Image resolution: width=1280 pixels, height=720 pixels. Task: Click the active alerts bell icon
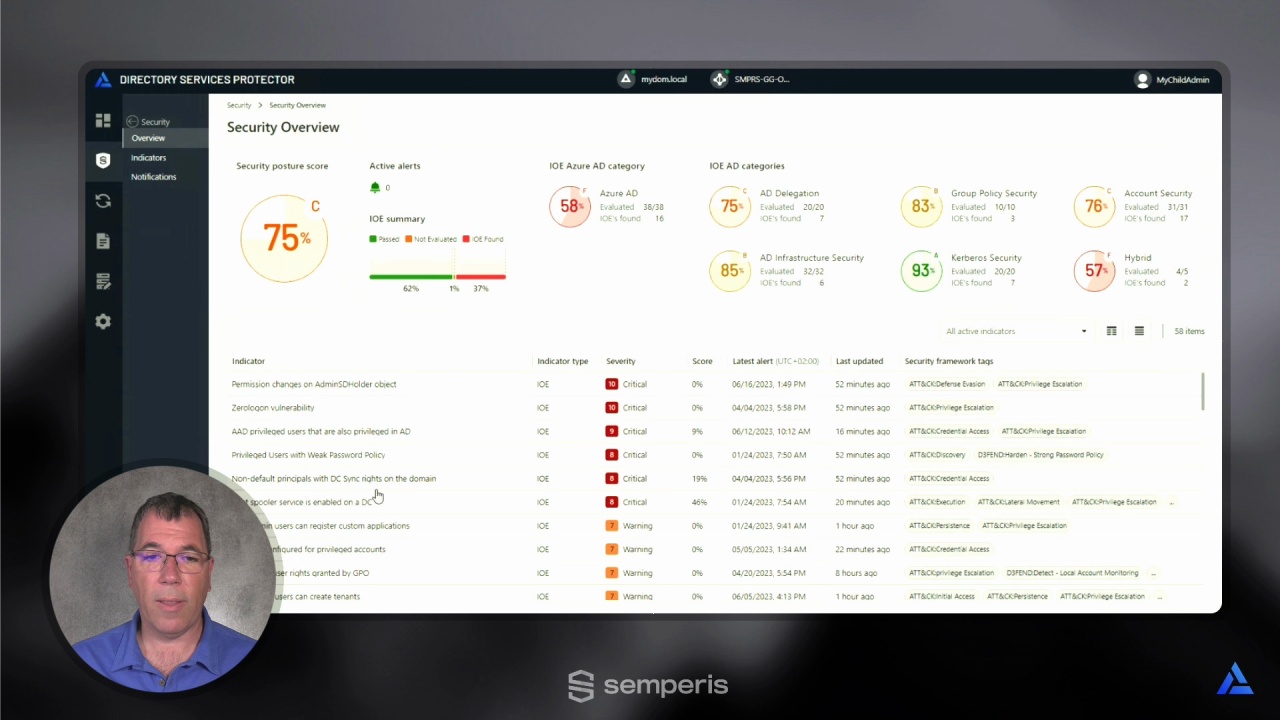pos(375,187)
